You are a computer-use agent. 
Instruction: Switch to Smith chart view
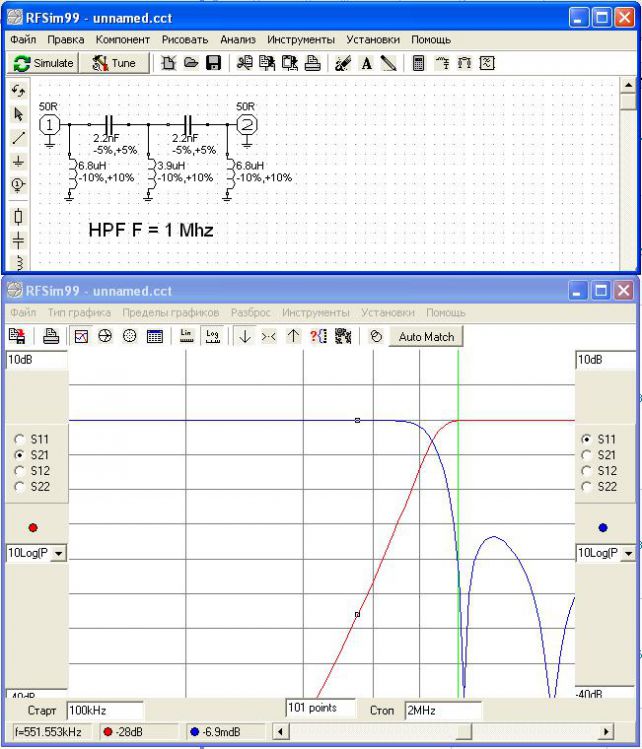click(105, 336)
